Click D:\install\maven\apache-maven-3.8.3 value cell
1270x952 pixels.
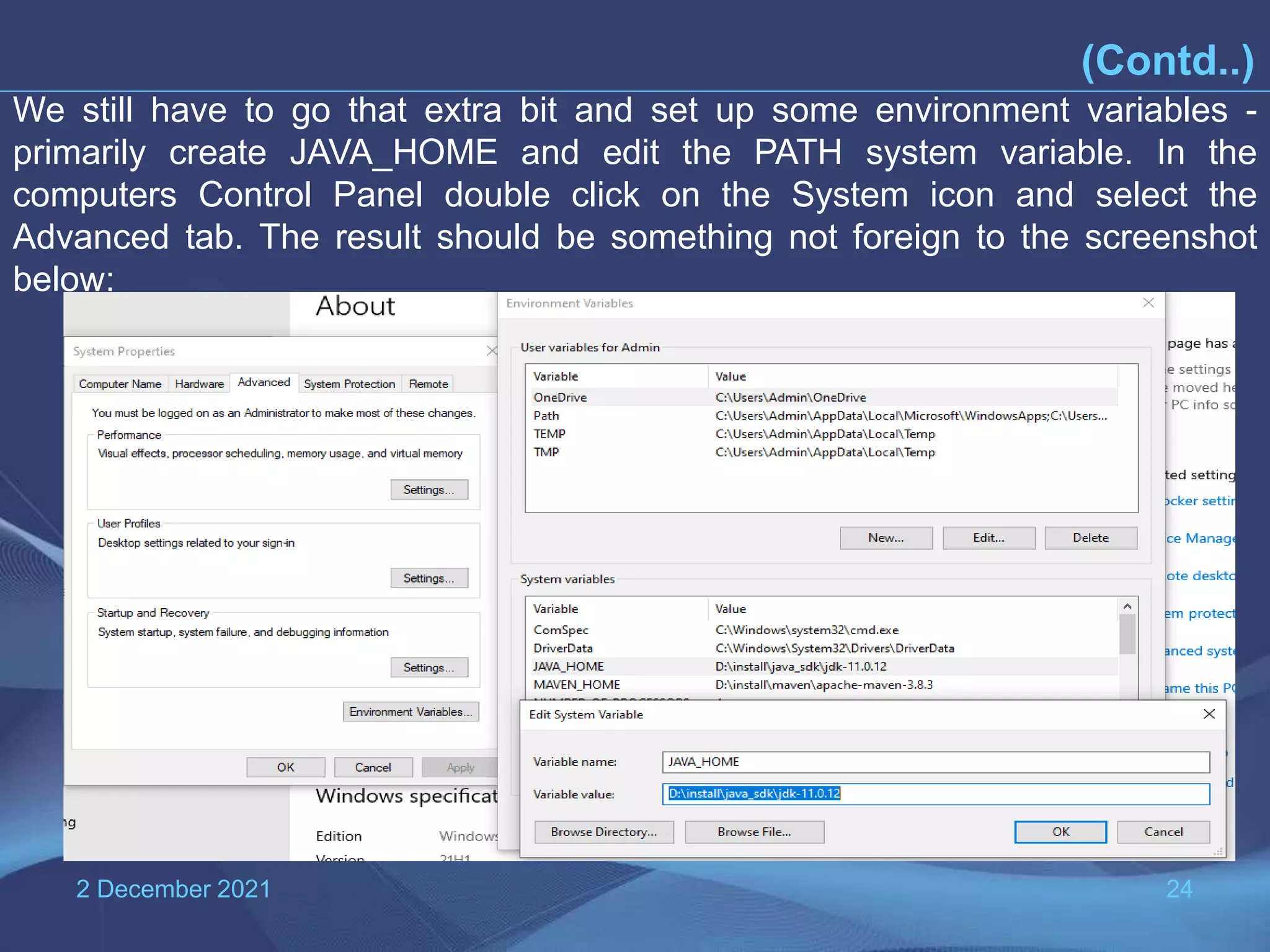[x=824, y=685]
